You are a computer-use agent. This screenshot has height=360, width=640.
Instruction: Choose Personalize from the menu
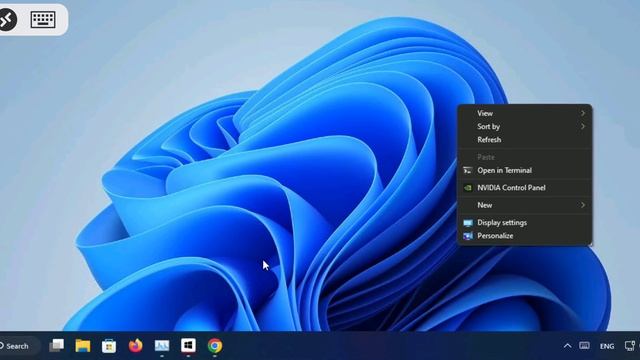[x=524, y=236]
